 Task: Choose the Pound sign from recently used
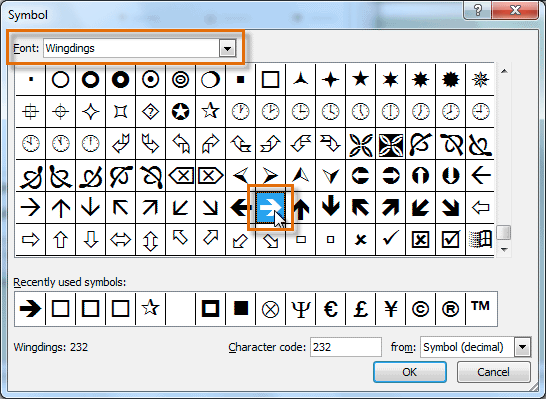coord(360,309)
